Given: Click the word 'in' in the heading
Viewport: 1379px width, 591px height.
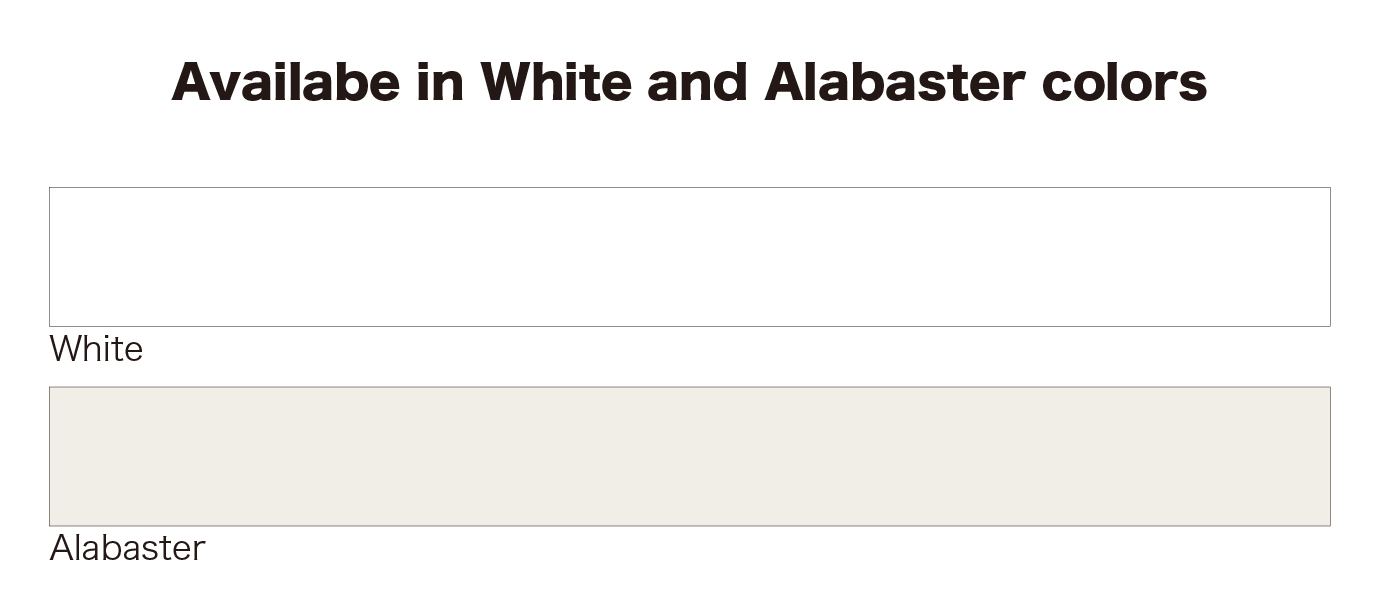Looking at the screenshot, I should [x=440, y=82].
